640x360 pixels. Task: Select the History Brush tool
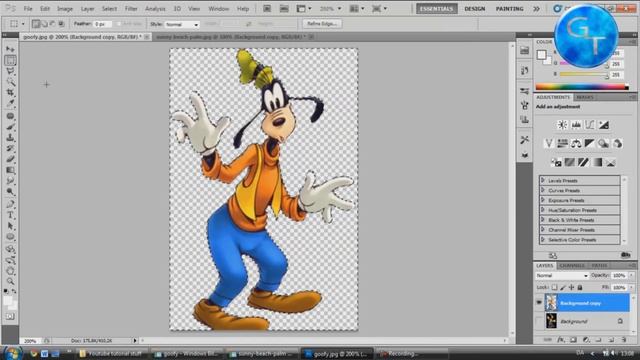pos(10,148)
